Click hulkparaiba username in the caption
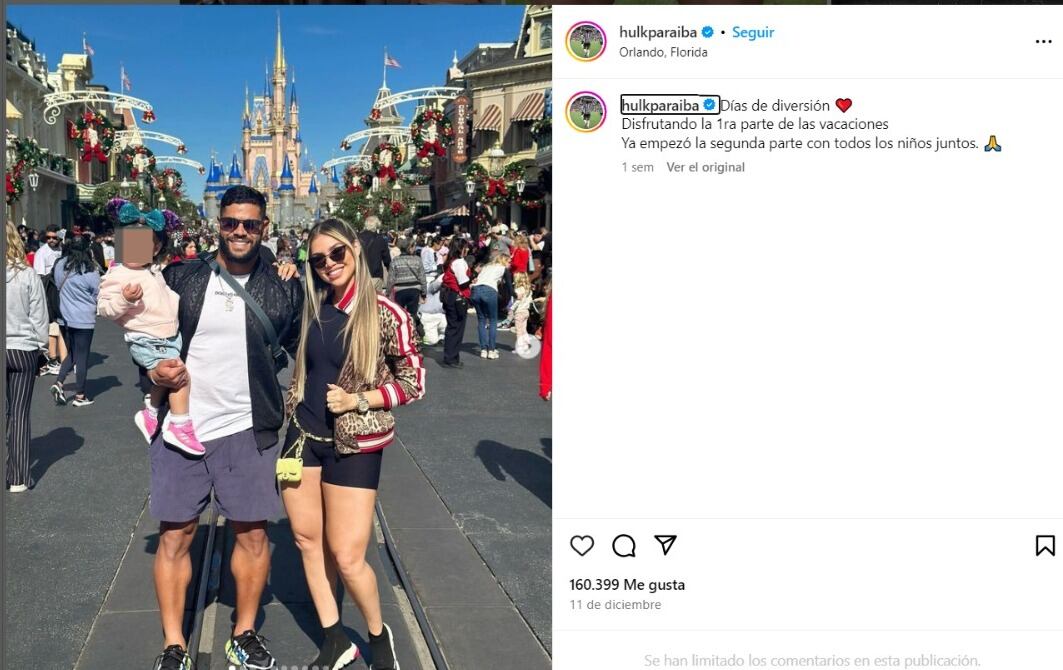Screen dimensions: 1063x670 coord(660,105)
